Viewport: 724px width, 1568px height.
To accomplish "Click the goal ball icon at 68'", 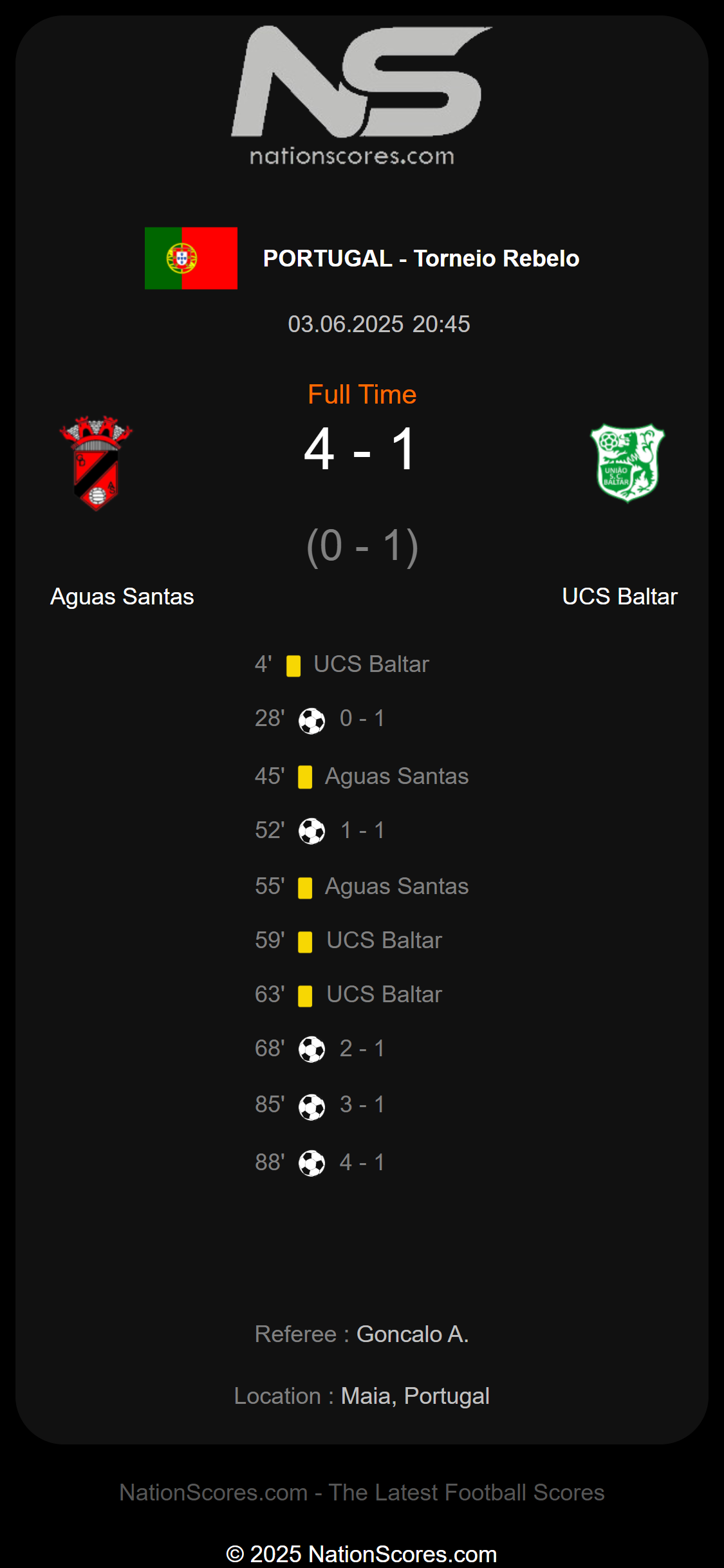I will click(312, 1049).
